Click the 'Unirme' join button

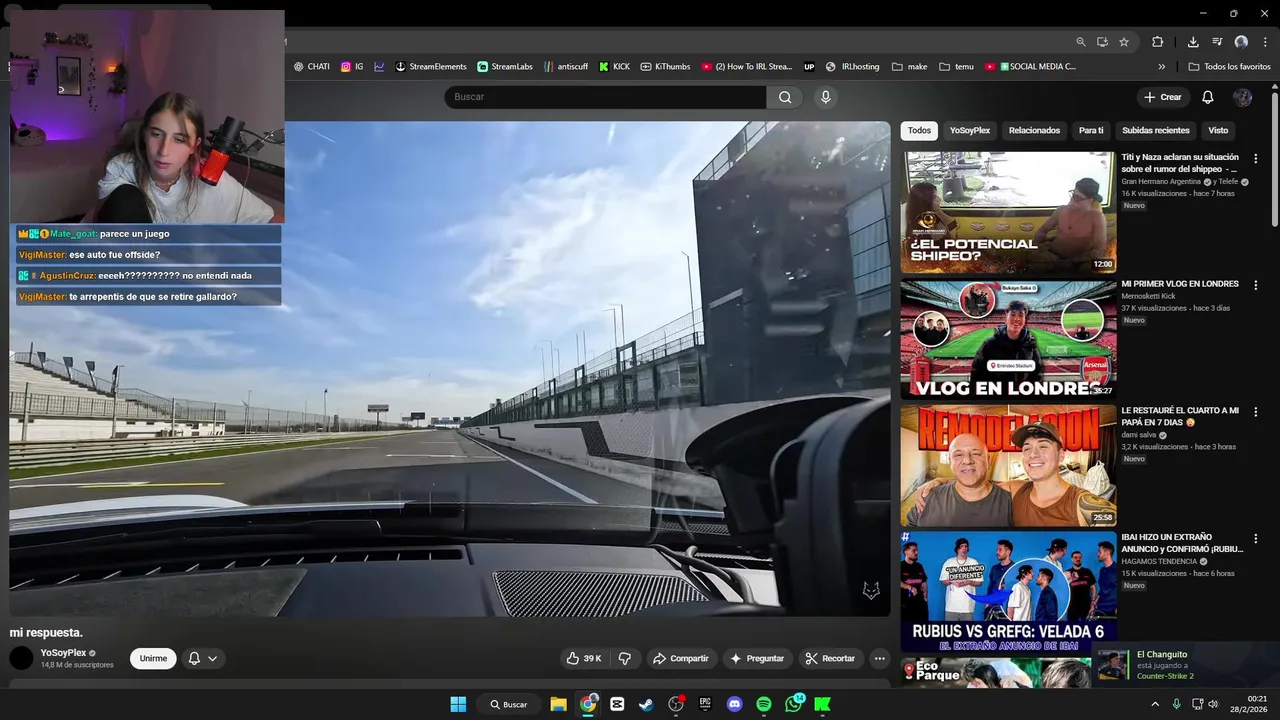[x=153, y=658]
